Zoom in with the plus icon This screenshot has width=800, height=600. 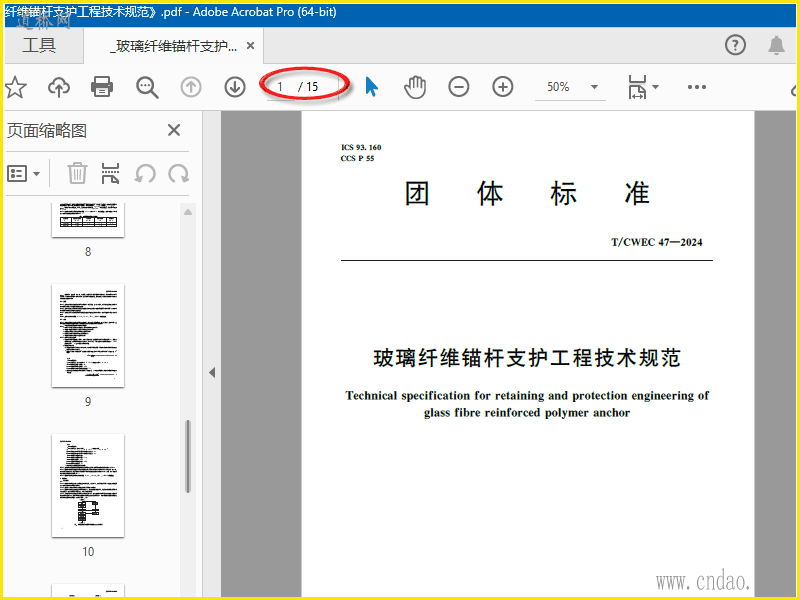point(503,87)
